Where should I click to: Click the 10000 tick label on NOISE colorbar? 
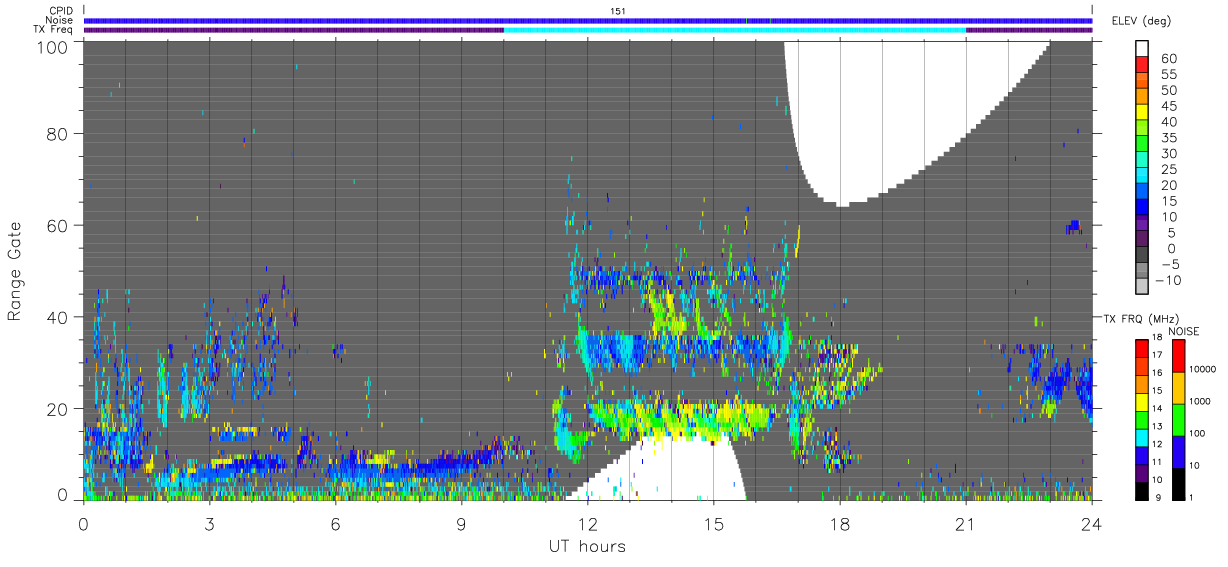tap(1202, 369)
